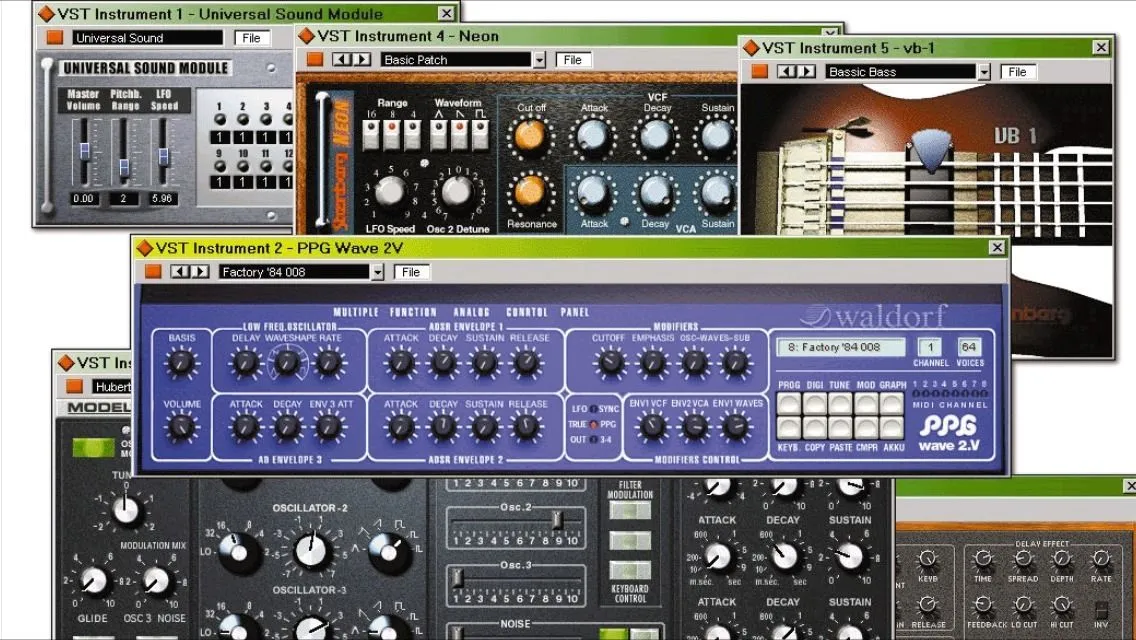Click the Basic Patch name field

click(x=456, y=59)
